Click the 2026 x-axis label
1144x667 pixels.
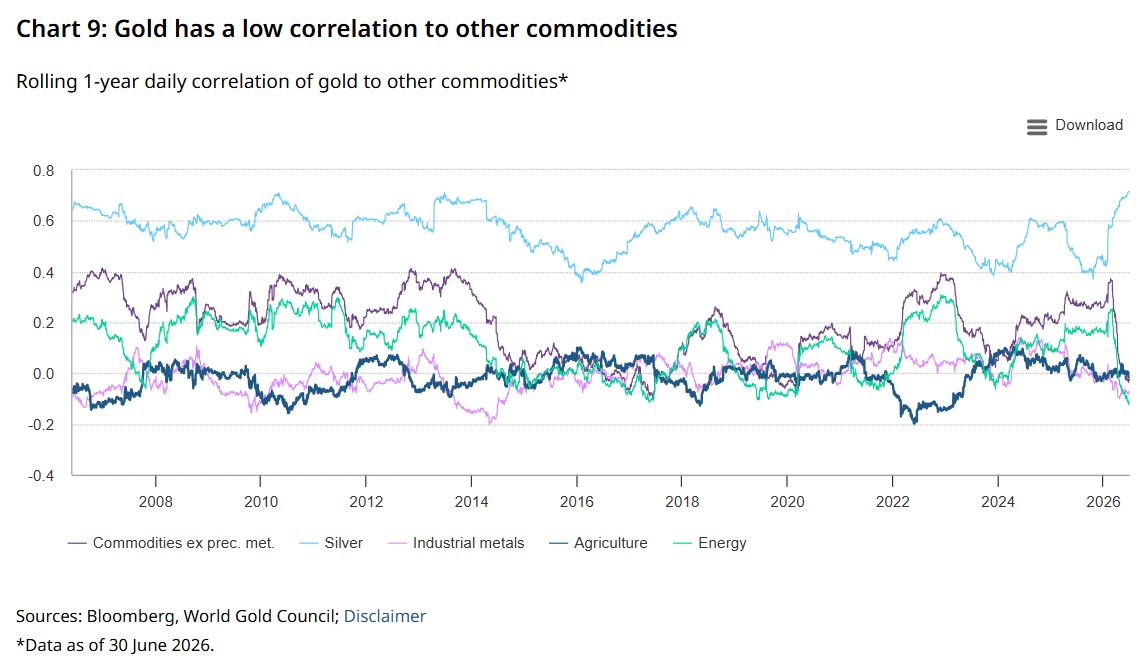[1103, 502]
